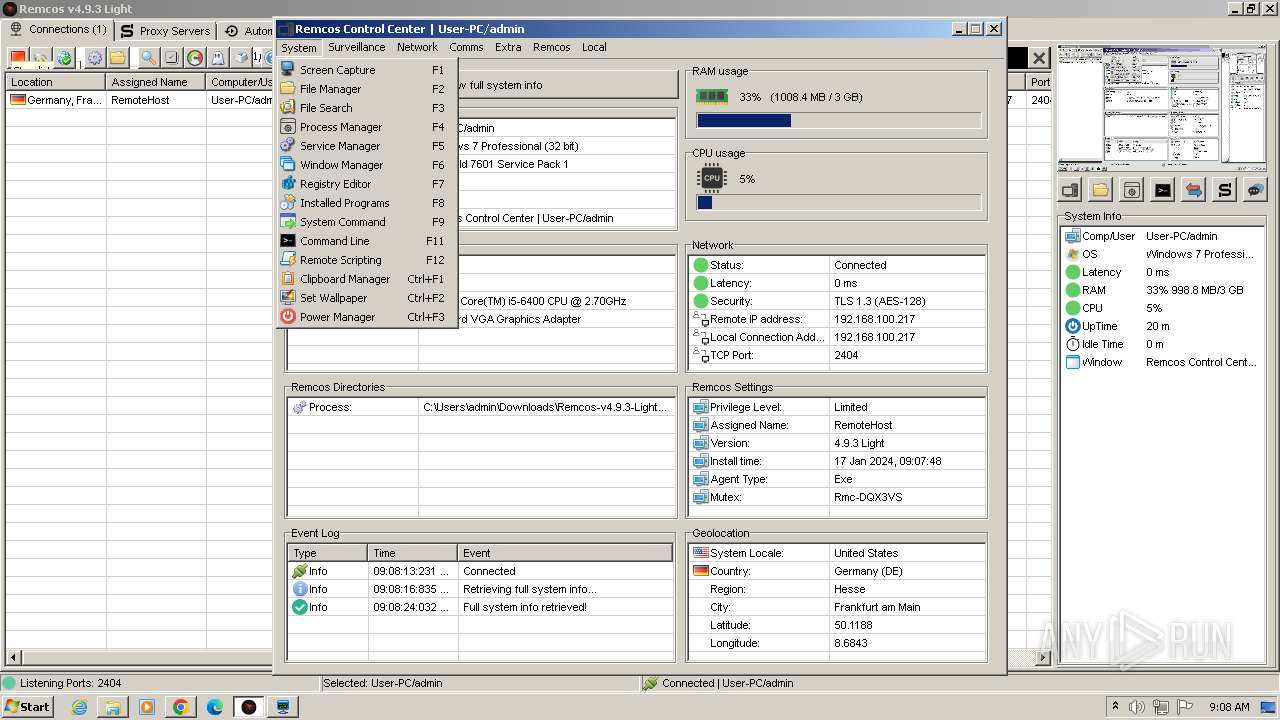Click the red-blue transfer arrows icon
Image resolution: width=1280 pixels, height=720 pixels.
tap(1194, 190)
